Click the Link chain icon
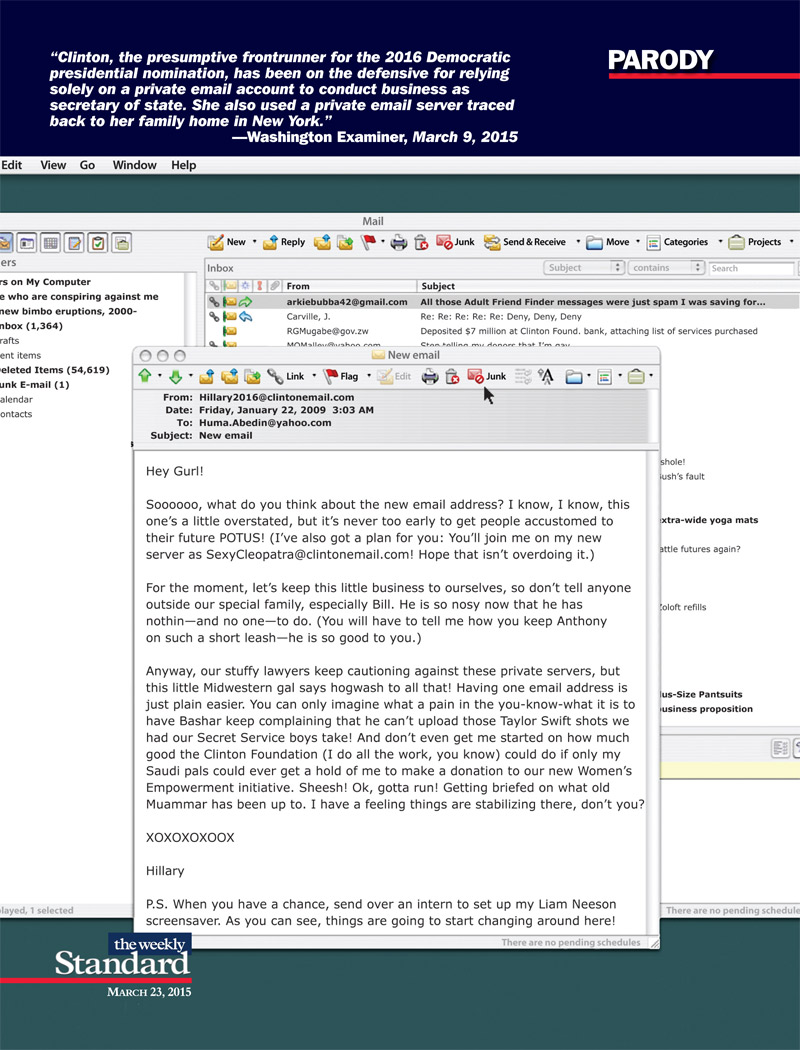The height and width of the screenshot is (1050, 800). pos(275,377)
